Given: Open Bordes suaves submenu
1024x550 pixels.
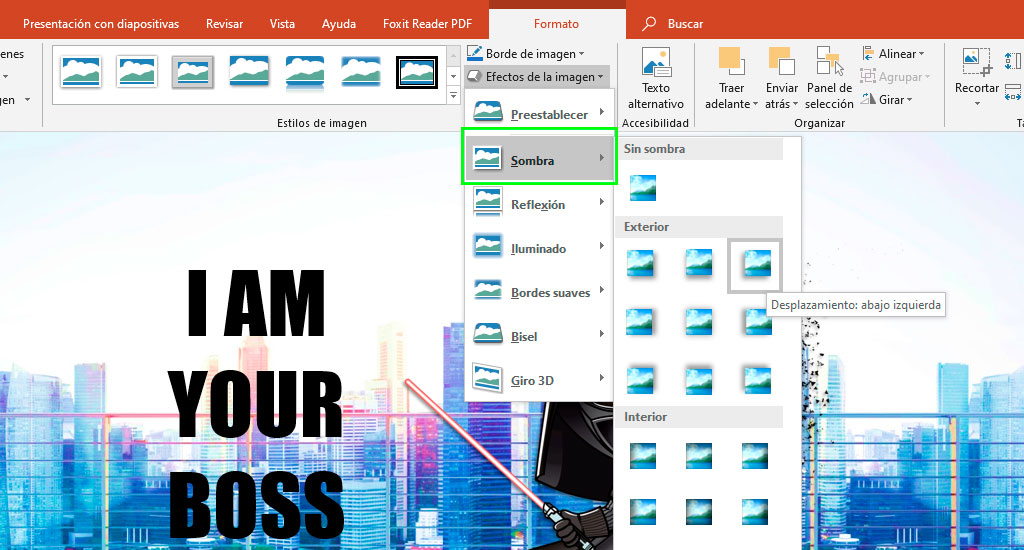Looking at the screenshot, I should 539,292.
